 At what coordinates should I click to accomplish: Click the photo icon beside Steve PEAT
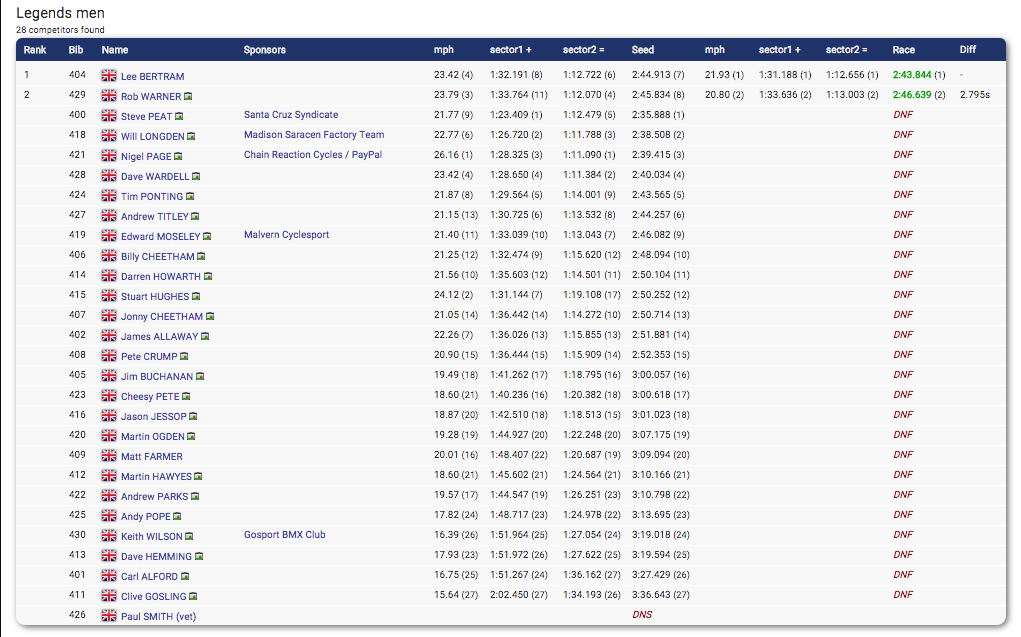(x=179, y=117)
